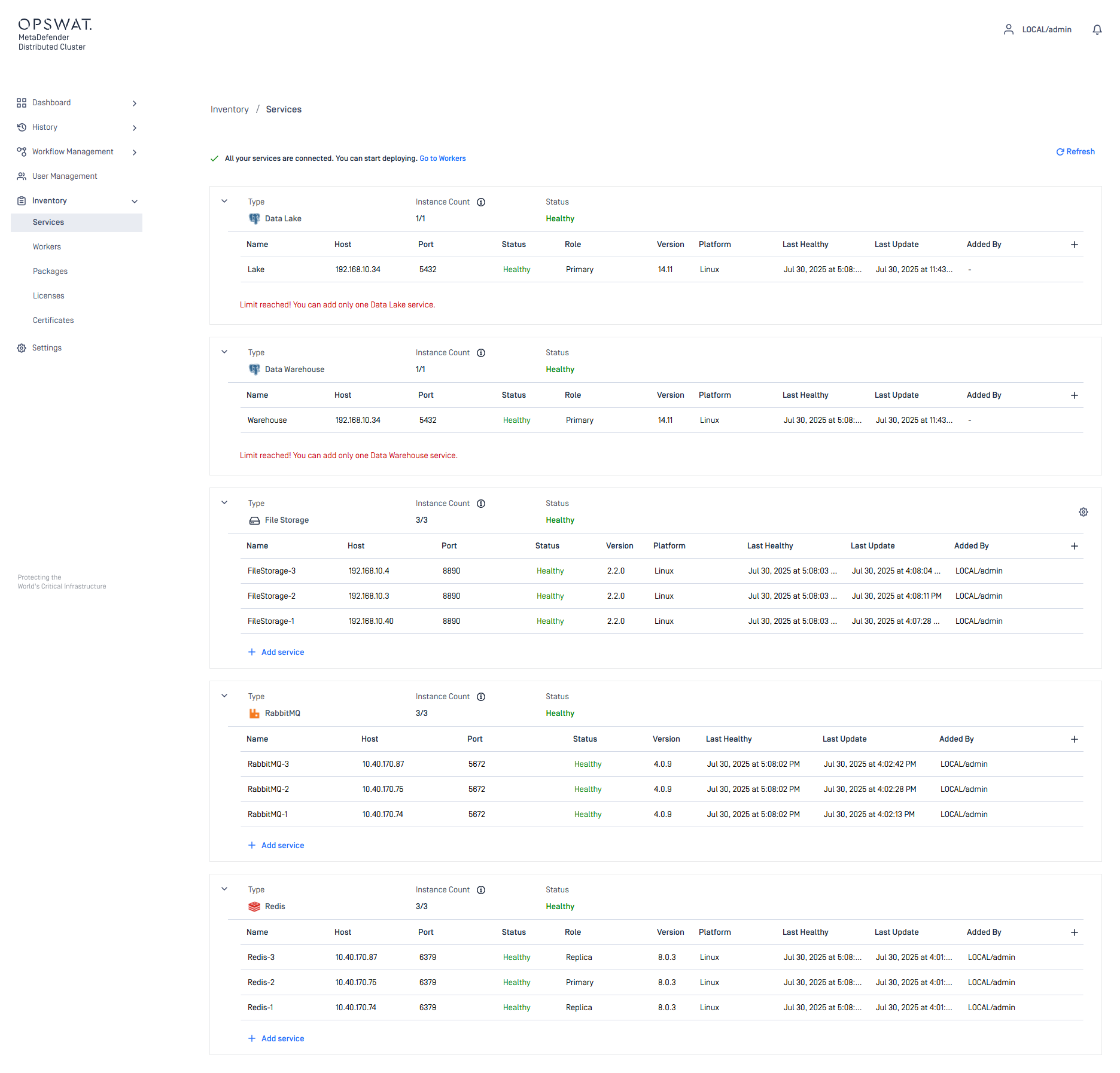
Task: Click the RabbitMQ instance count info icon
Action: 481,697
